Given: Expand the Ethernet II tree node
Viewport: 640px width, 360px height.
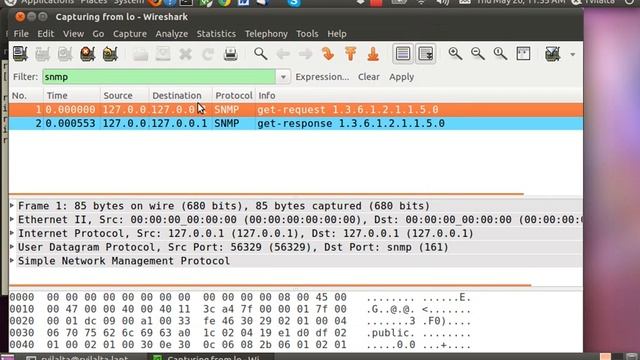Looking at the screenshot, I should [12, 219].
